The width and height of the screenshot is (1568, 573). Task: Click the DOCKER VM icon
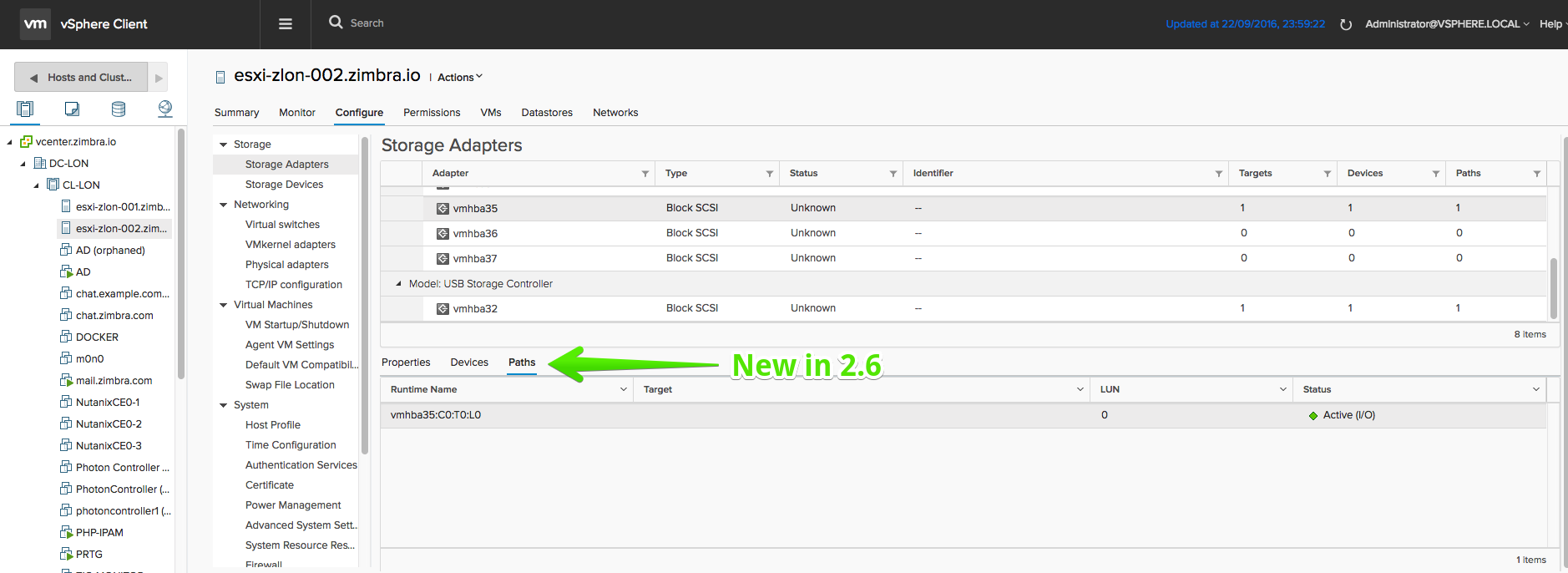pos(66,337)
